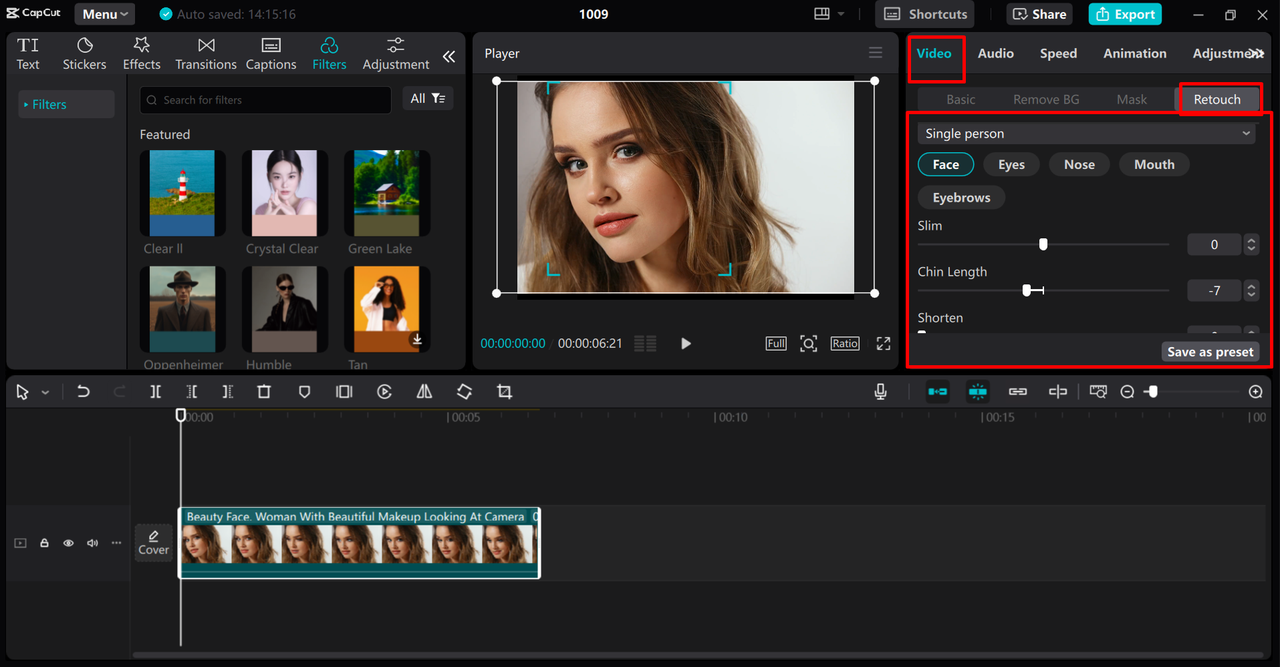The width and height of the screenshot is (1280, 667).
Task: Open the Effects panel
Action: pos(142,54)
